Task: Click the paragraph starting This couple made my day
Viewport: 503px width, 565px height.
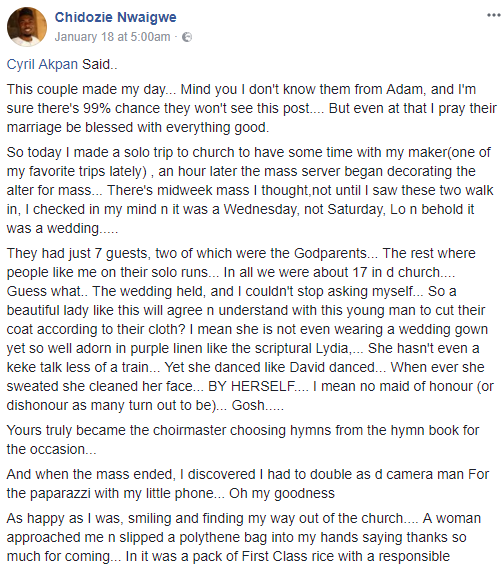Action: pos(252,108)
